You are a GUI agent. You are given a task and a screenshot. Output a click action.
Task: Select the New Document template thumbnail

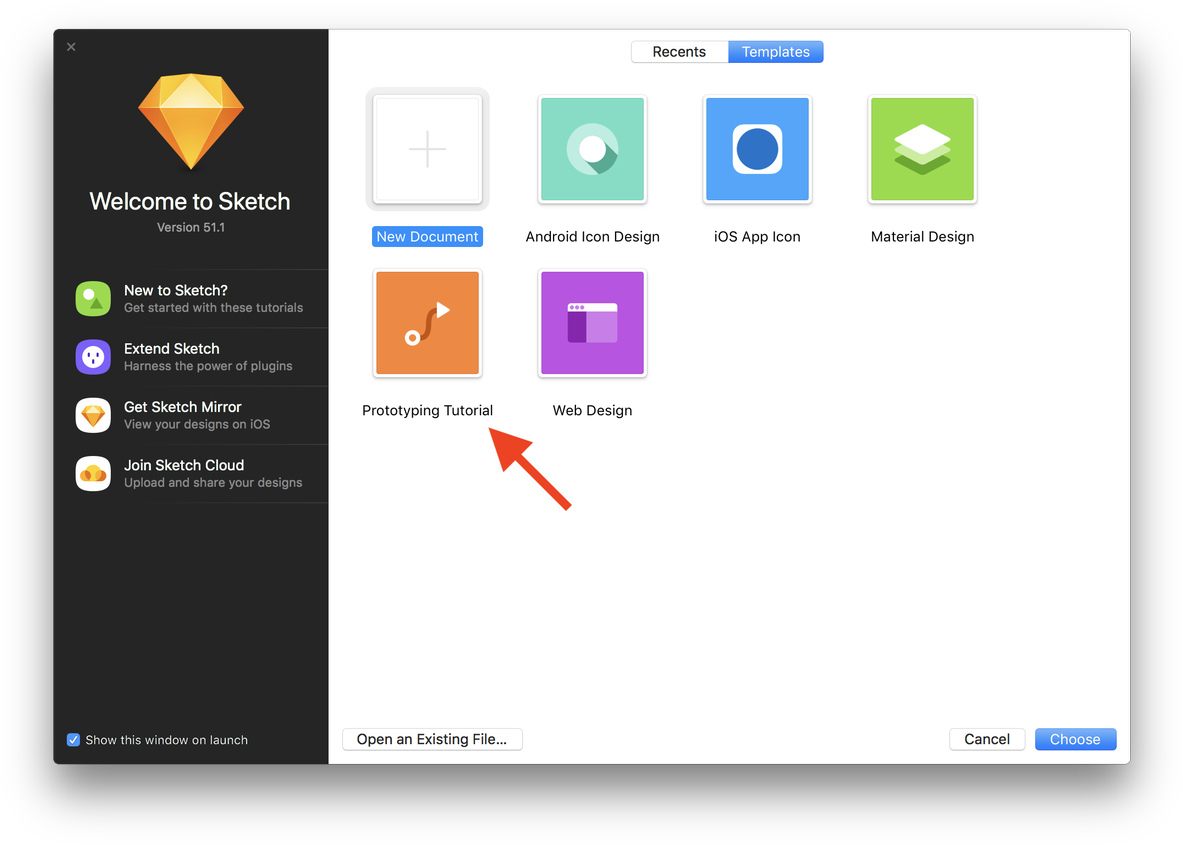coord(428,149)
